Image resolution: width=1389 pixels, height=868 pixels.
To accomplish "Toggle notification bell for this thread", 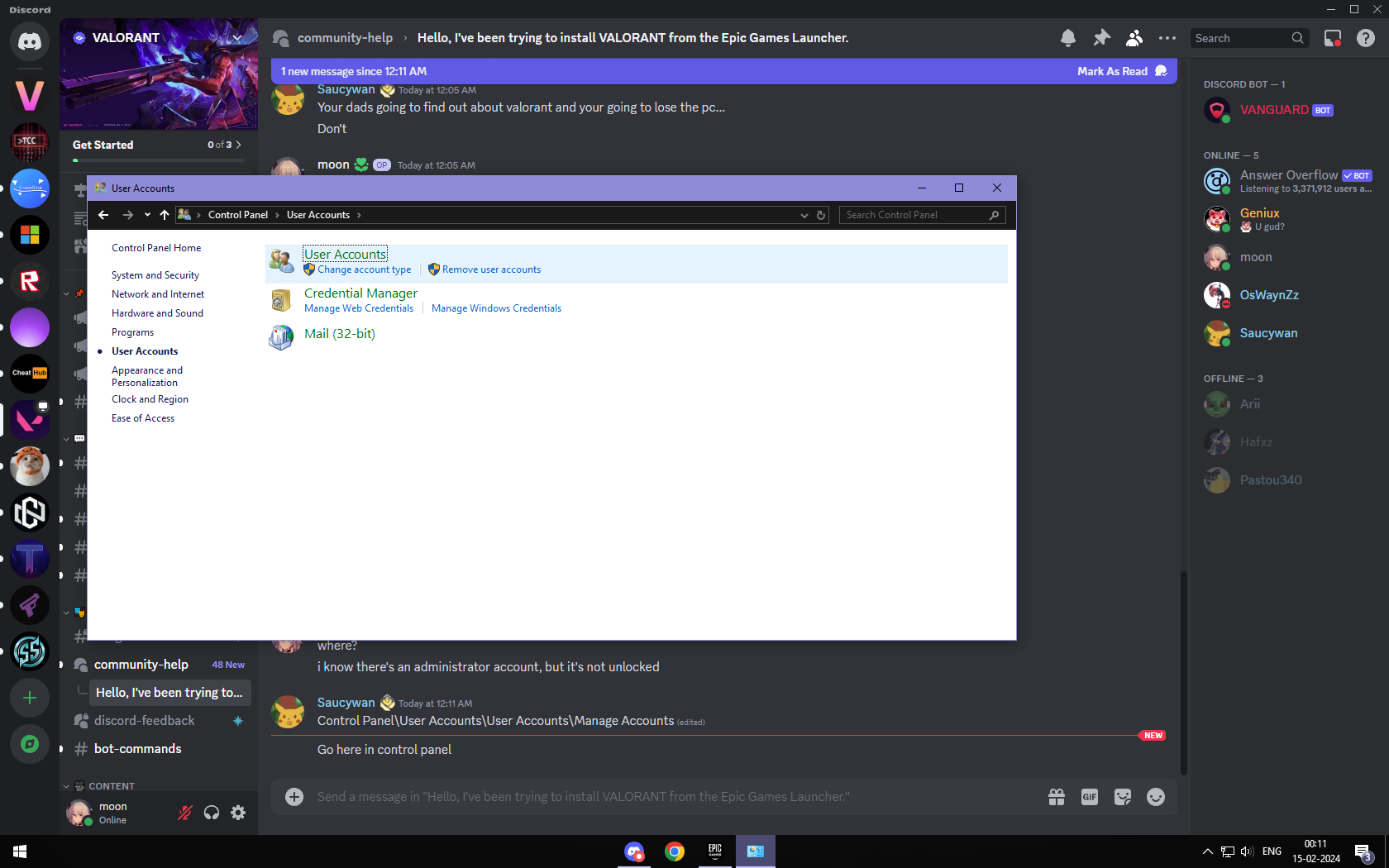I will (1068, 38).
